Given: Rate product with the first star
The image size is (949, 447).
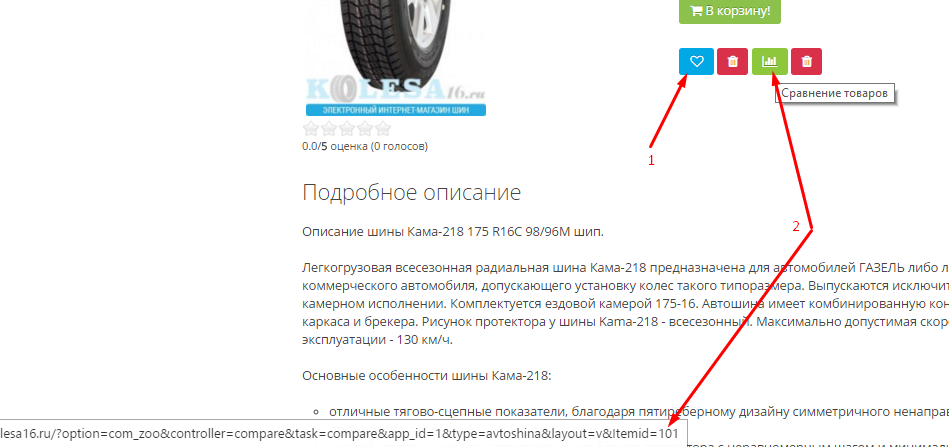Looking at the screenshot, I should click(x=310, y=128).
